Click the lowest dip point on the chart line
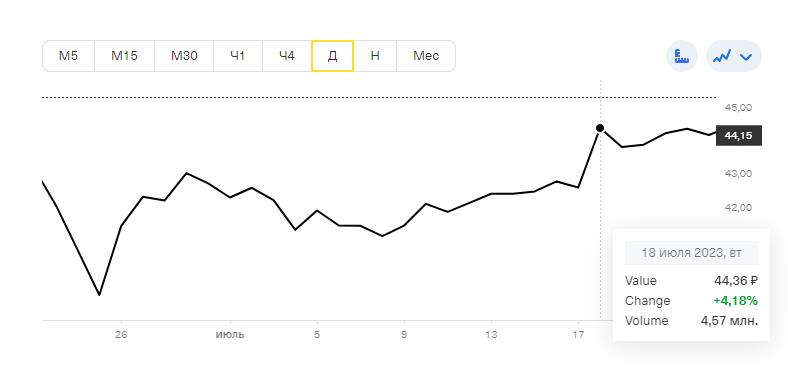Screen dimensions: 788x380 pyautogui.click(x=100, y=295)
